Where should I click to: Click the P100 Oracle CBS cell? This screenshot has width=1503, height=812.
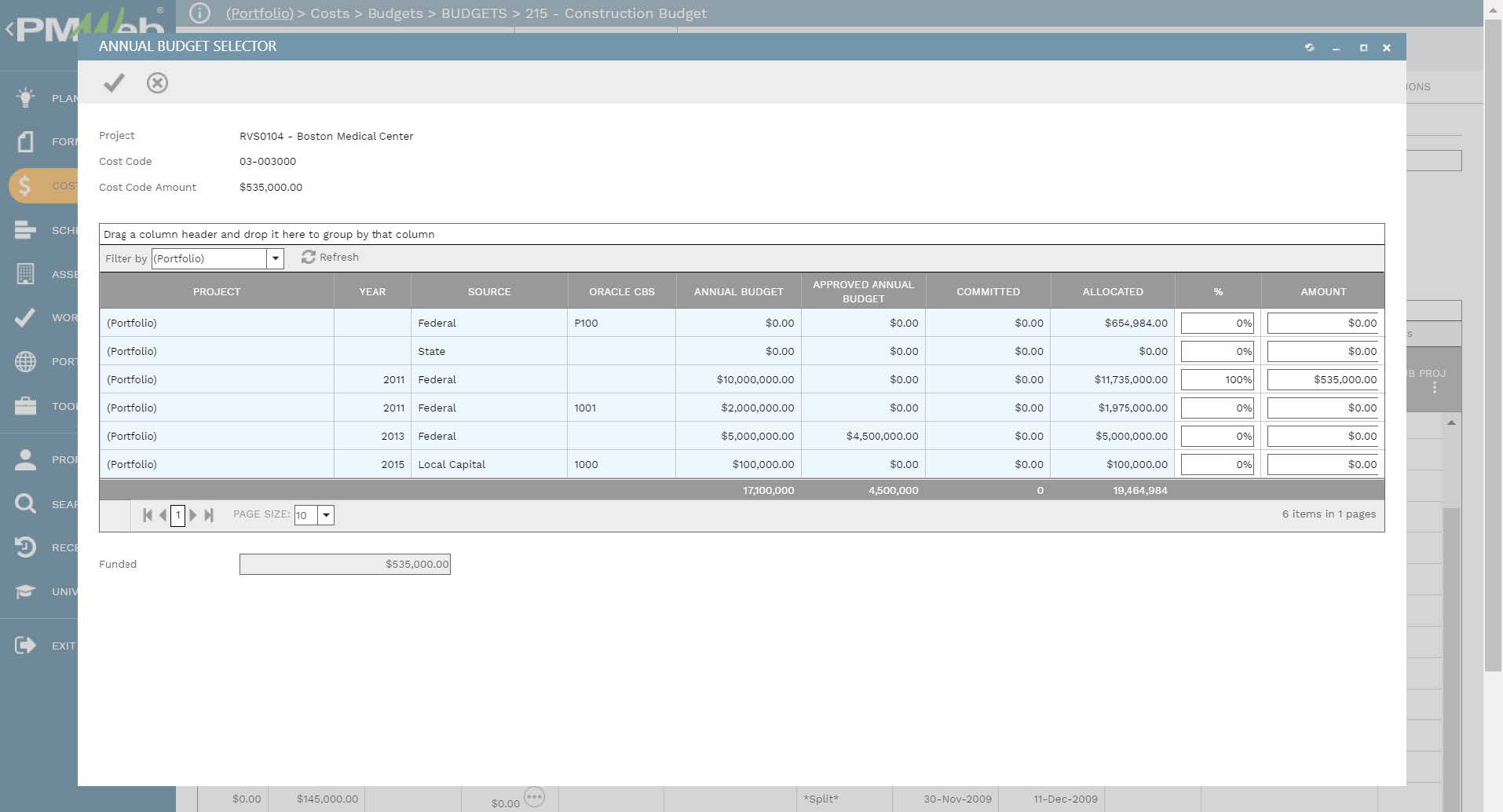tap(622, 323)
